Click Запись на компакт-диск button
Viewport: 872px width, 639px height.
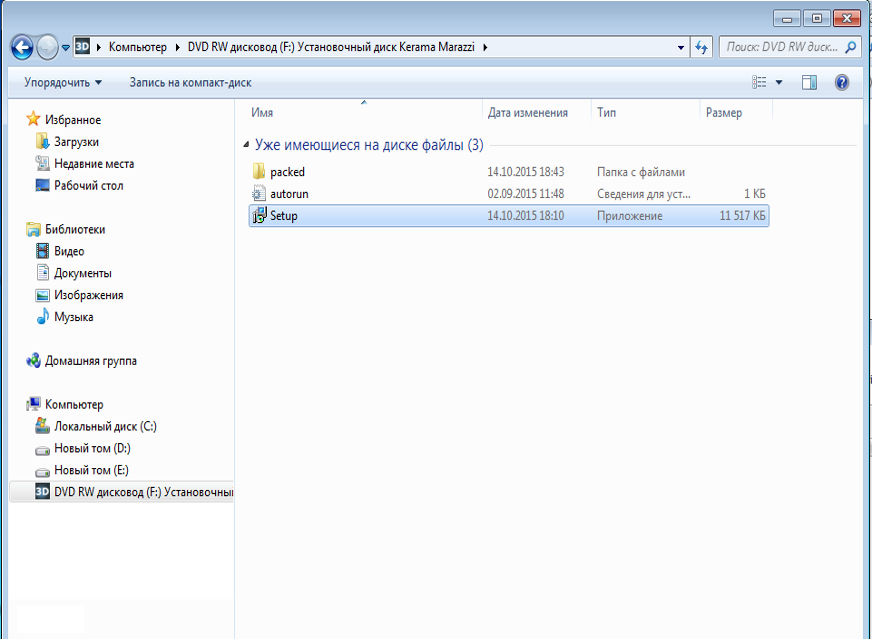pos(190,83)
